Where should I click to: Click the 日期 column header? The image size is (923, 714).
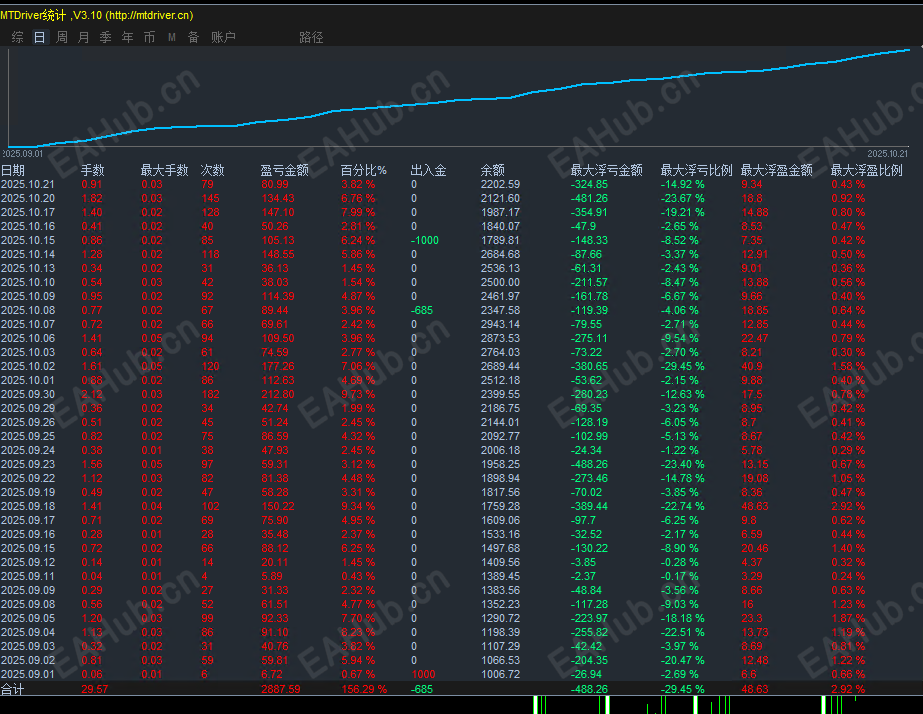13,170
